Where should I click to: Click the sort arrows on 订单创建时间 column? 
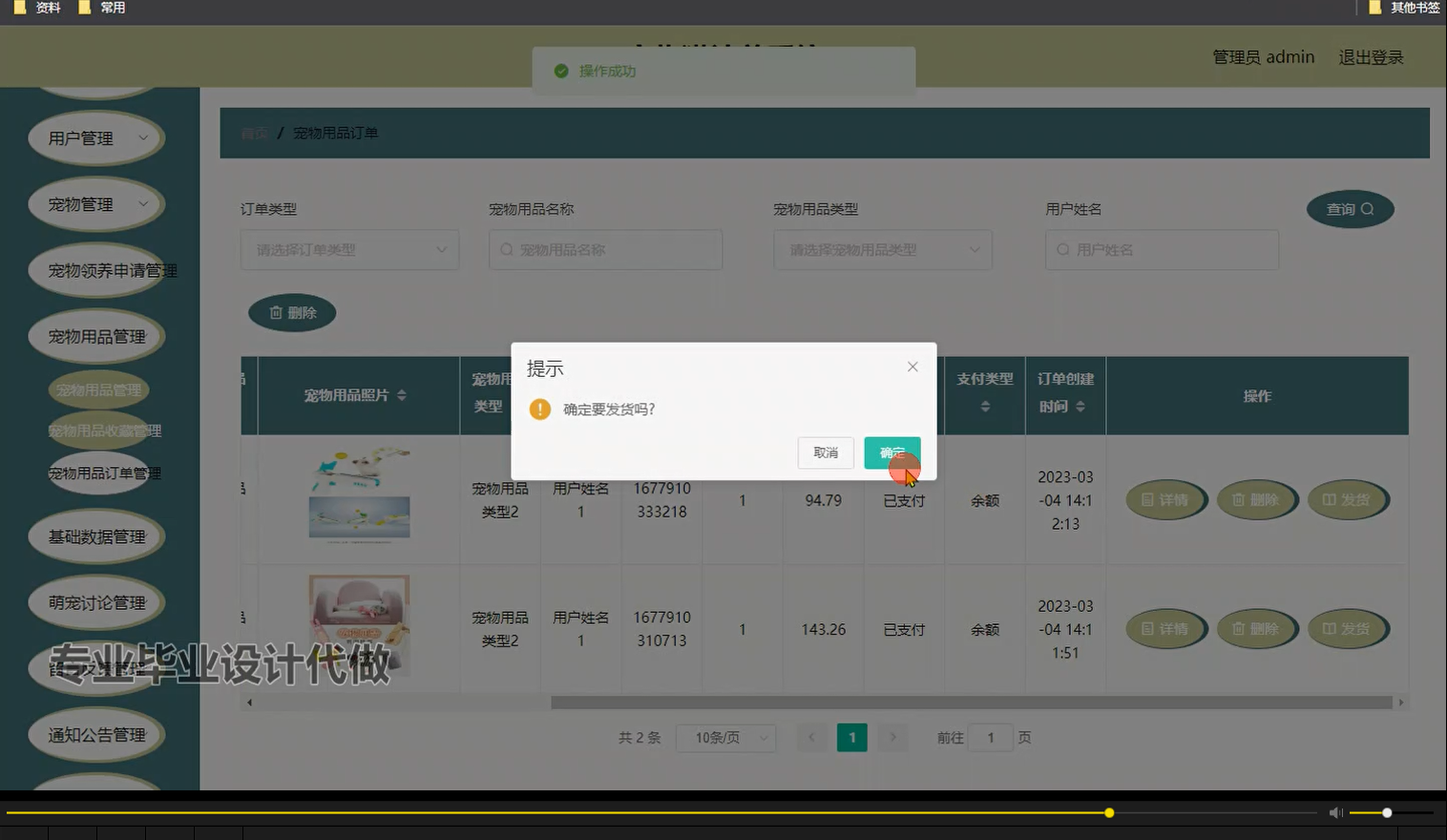(1081, 405)
